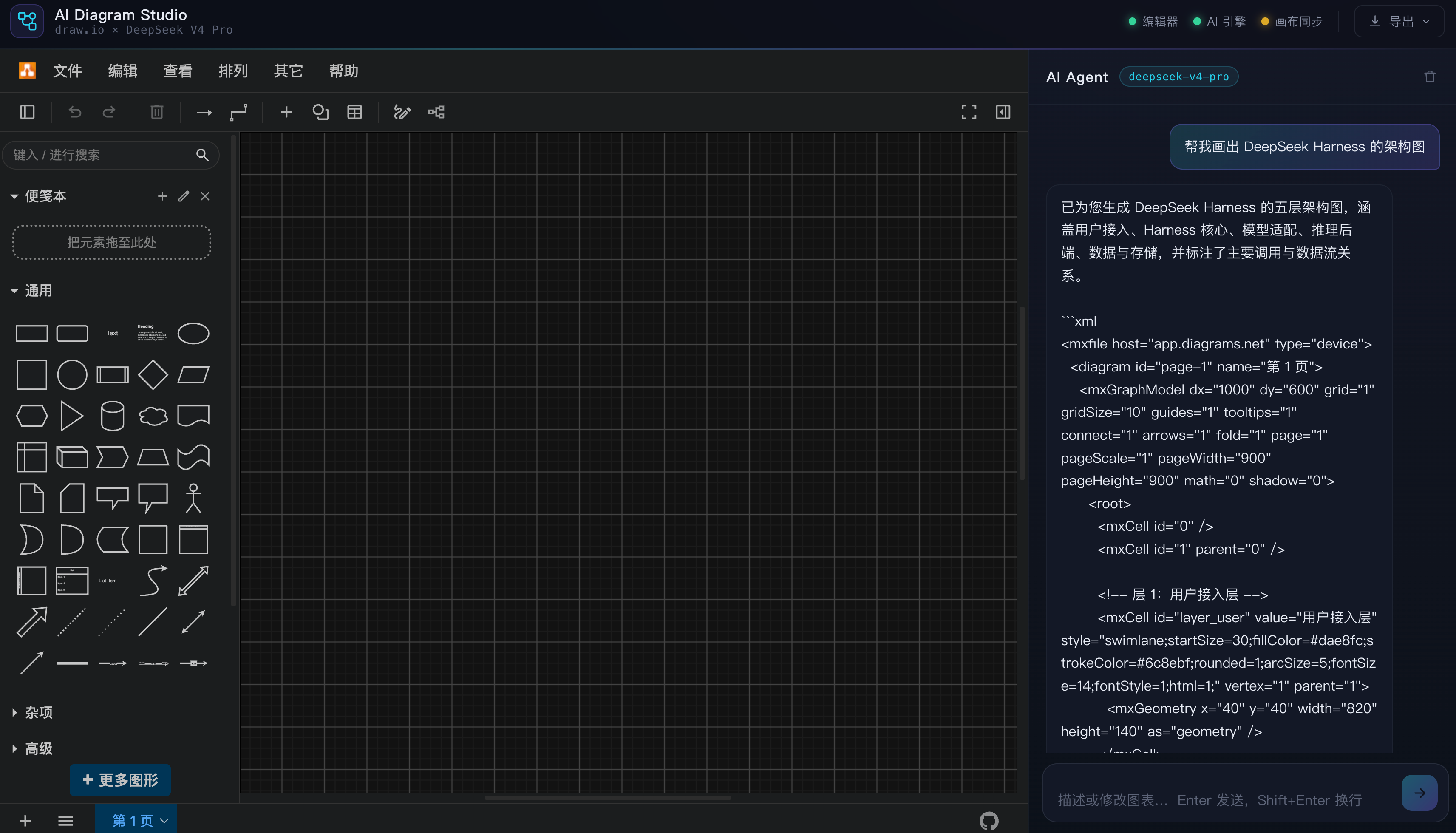Screen dimensions: 1456x833
Task: Toggle fullscreen mode icon
Action: tap(969, 112)
